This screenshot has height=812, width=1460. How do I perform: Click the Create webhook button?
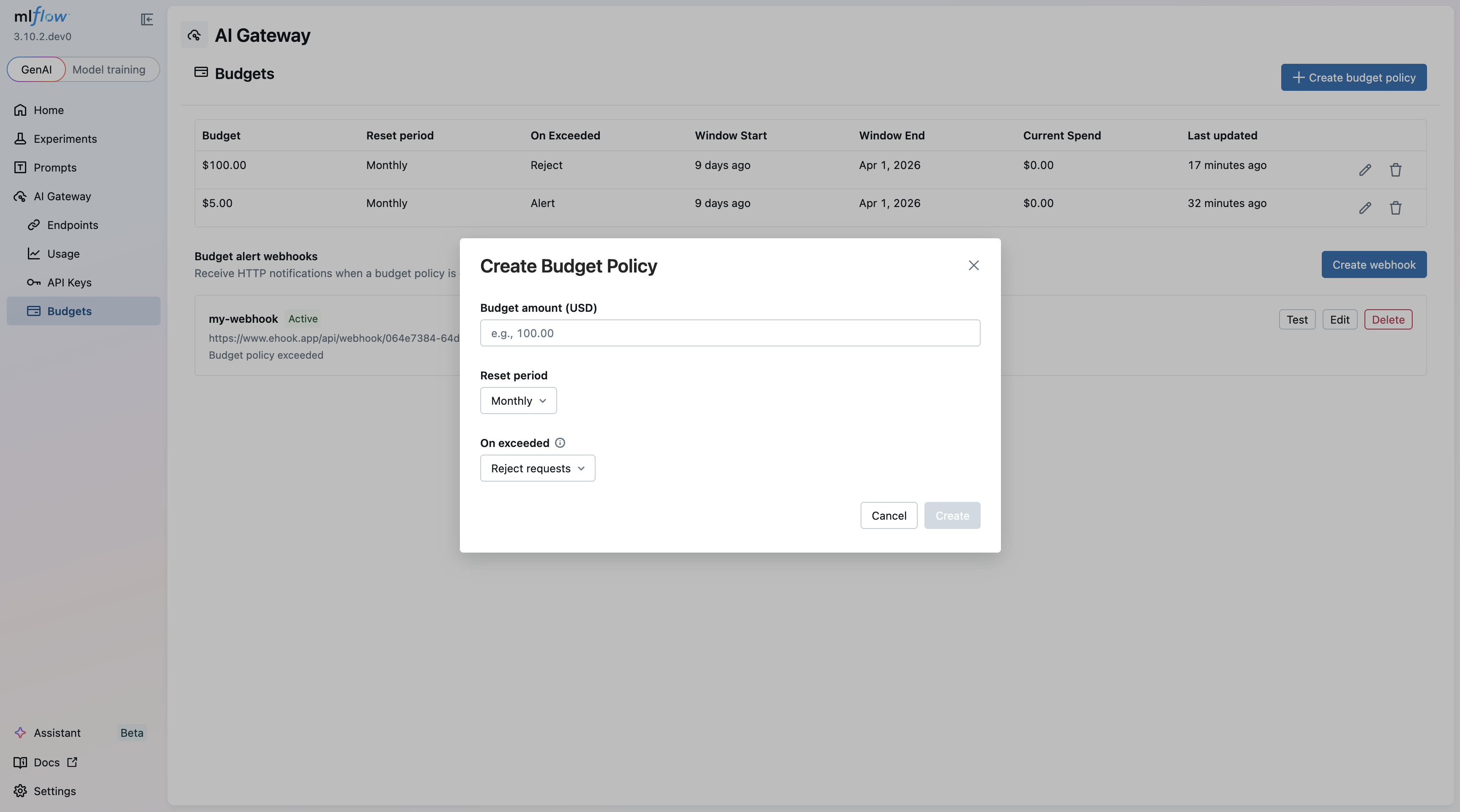1374,264
